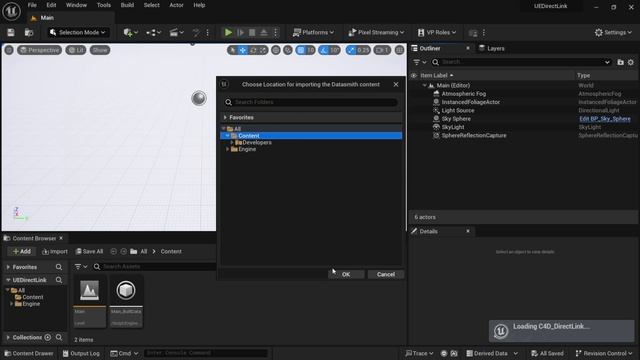Screen dimensions: 640x360
Task: Open the Window menu
Action: [76, 5]
